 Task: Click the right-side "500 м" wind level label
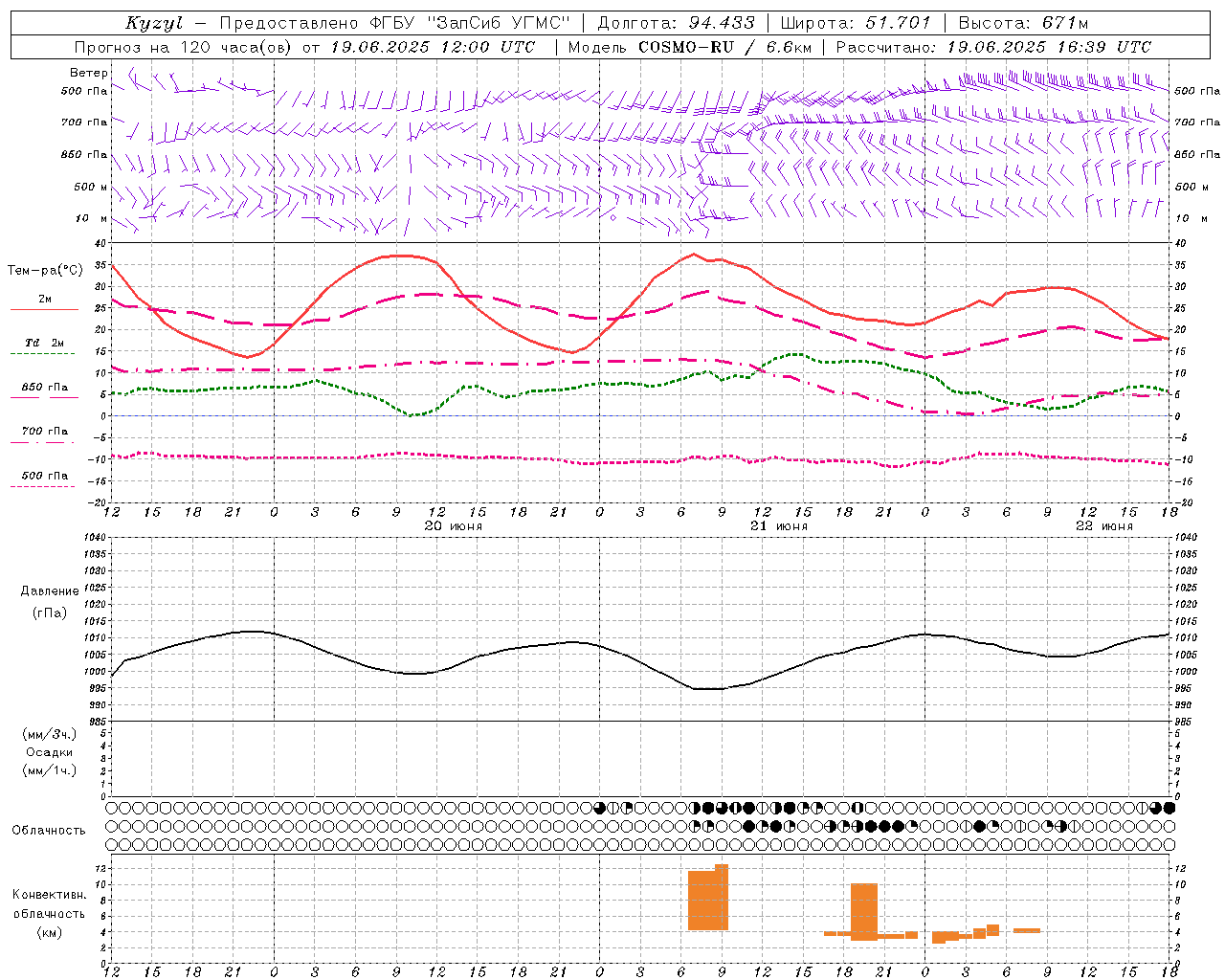pos(1191,187)
